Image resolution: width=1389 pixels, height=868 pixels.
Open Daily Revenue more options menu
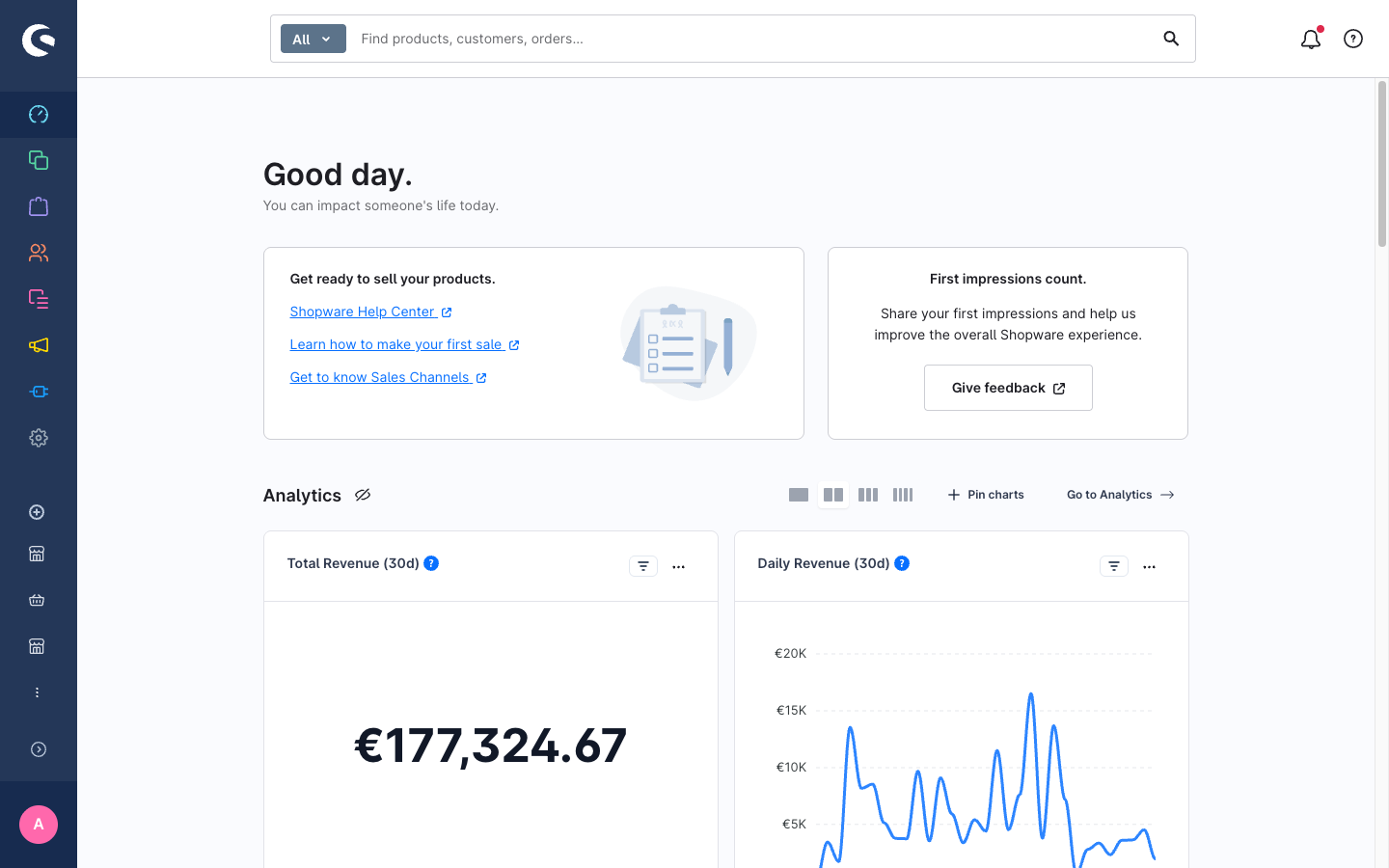coord(1149,567)
